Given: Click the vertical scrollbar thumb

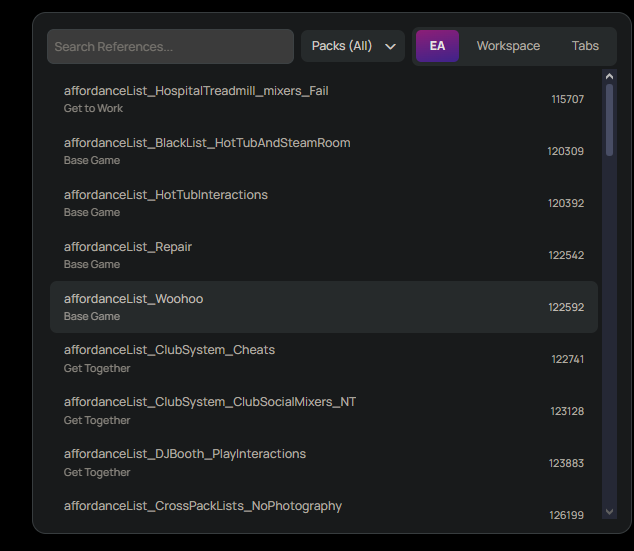Looking at the screenshot, I should point(610,120).
